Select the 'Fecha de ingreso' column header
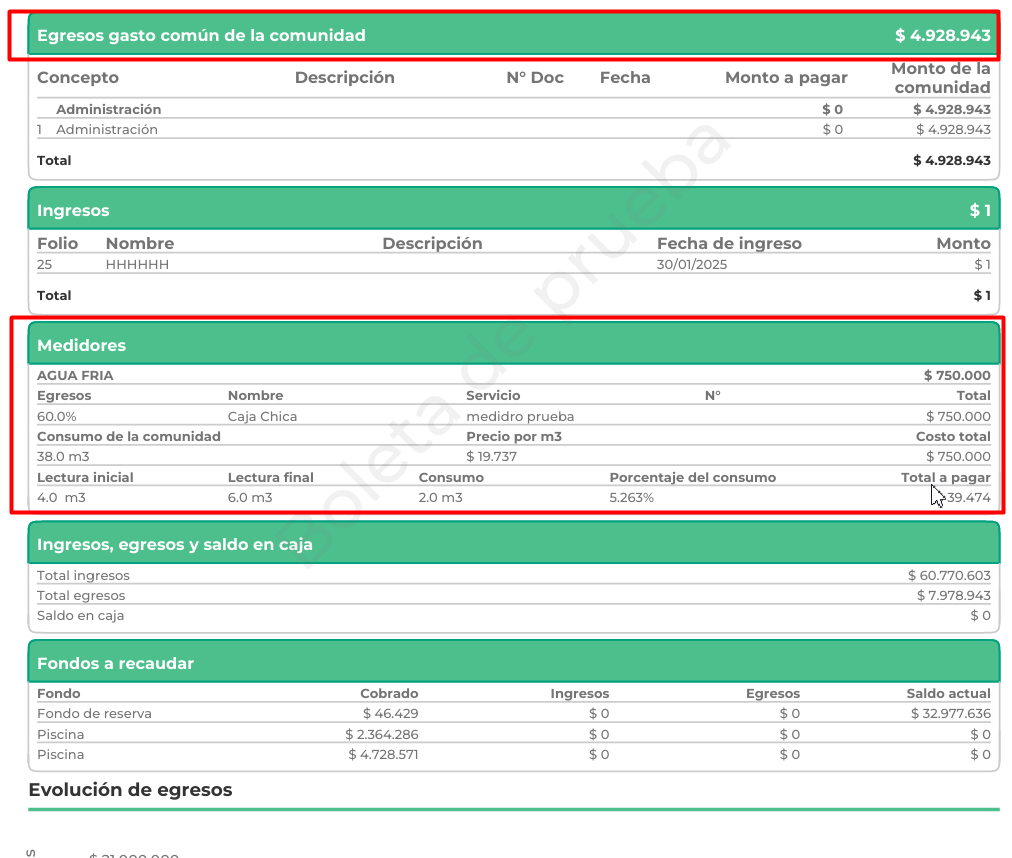Screen dimensions: 1012x858 [x=729, y=243]
